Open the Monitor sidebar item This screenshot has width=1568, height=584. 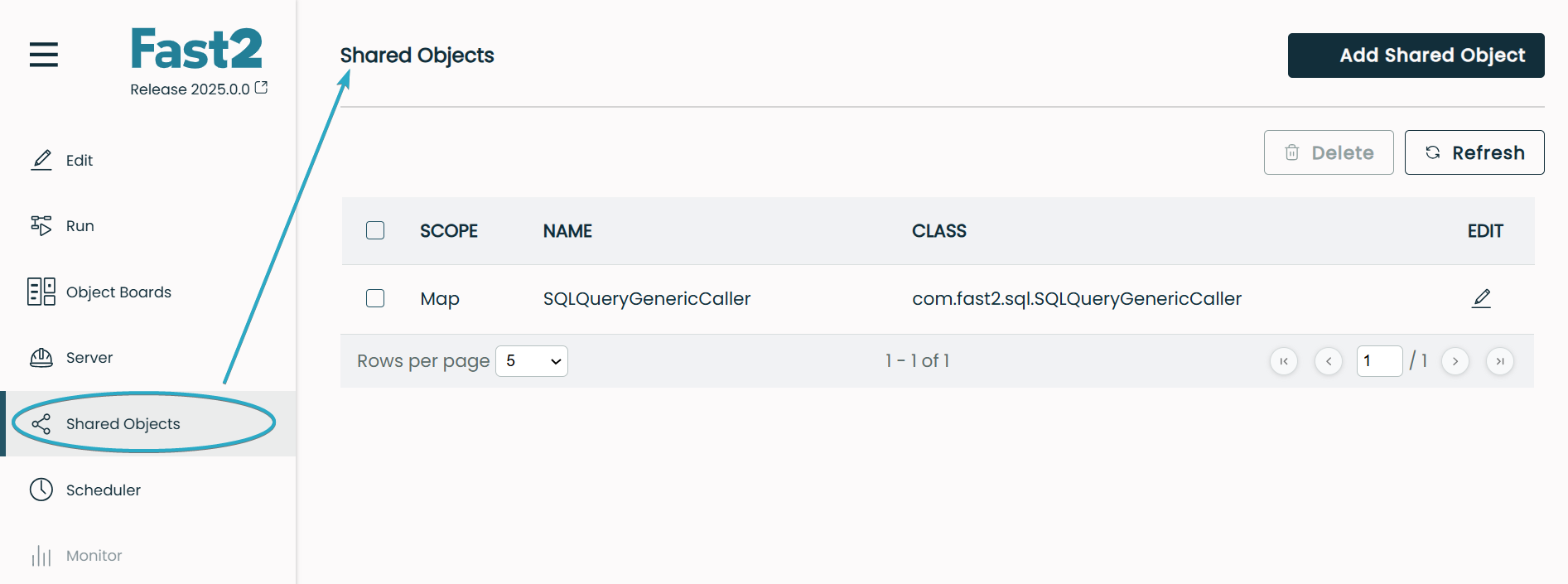[94, 556]
